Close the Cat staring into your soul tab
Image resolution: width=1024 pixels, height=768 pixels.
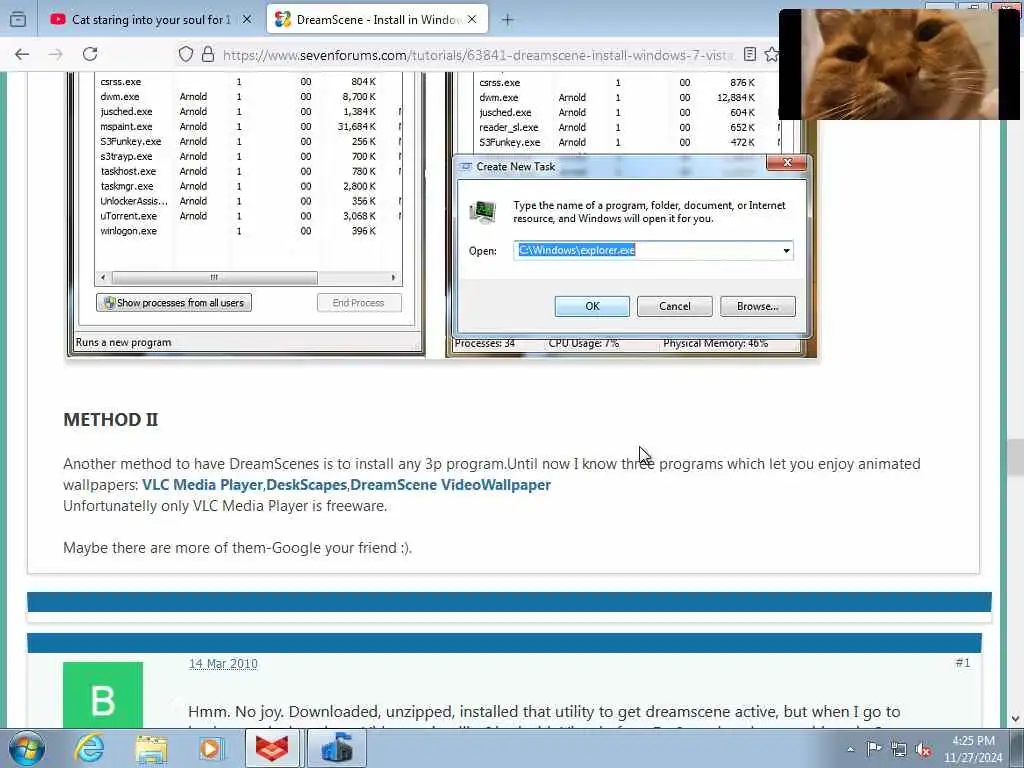click(247, 20)
